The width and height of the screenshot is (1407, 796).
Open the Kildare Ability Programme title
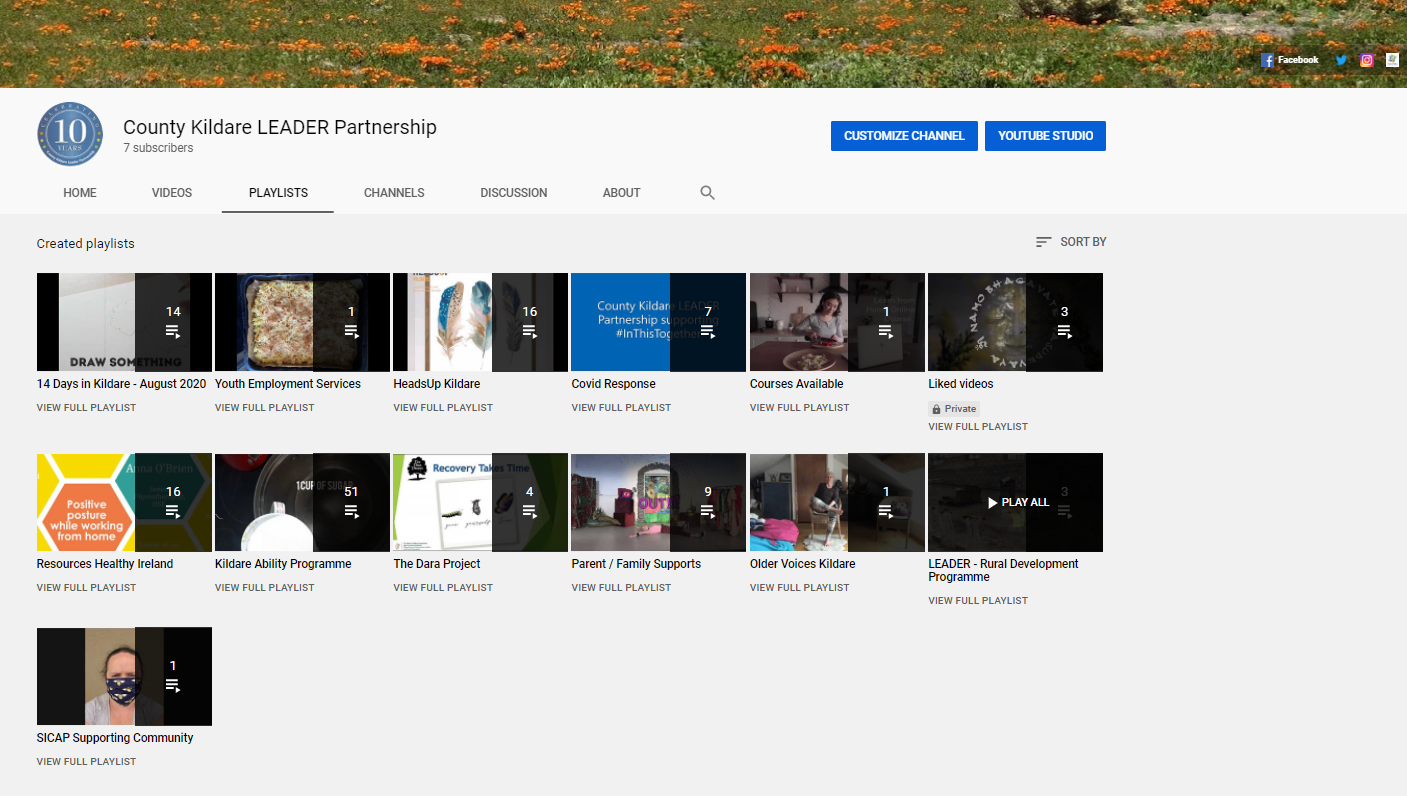(283, 564)
